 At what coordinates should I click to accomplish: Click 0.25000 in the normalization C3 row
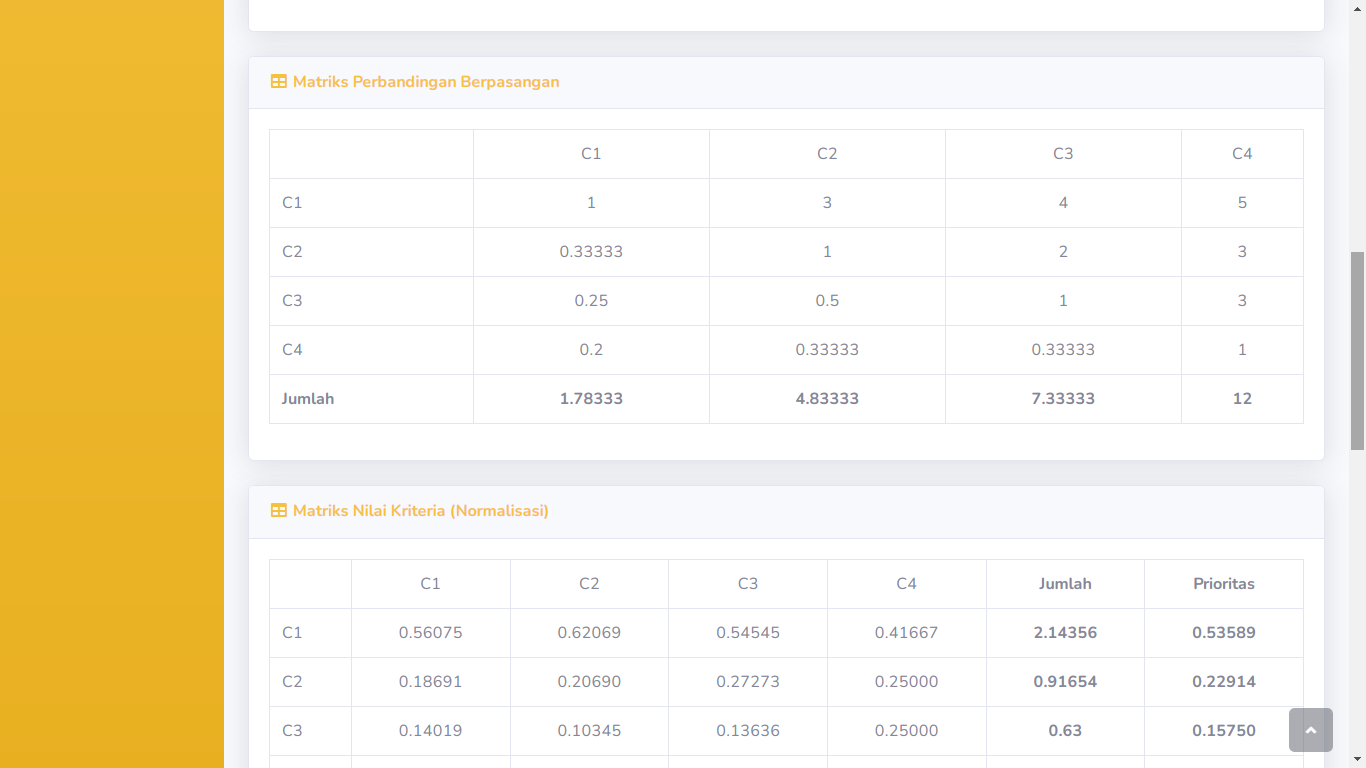click(x=906, y=731)
